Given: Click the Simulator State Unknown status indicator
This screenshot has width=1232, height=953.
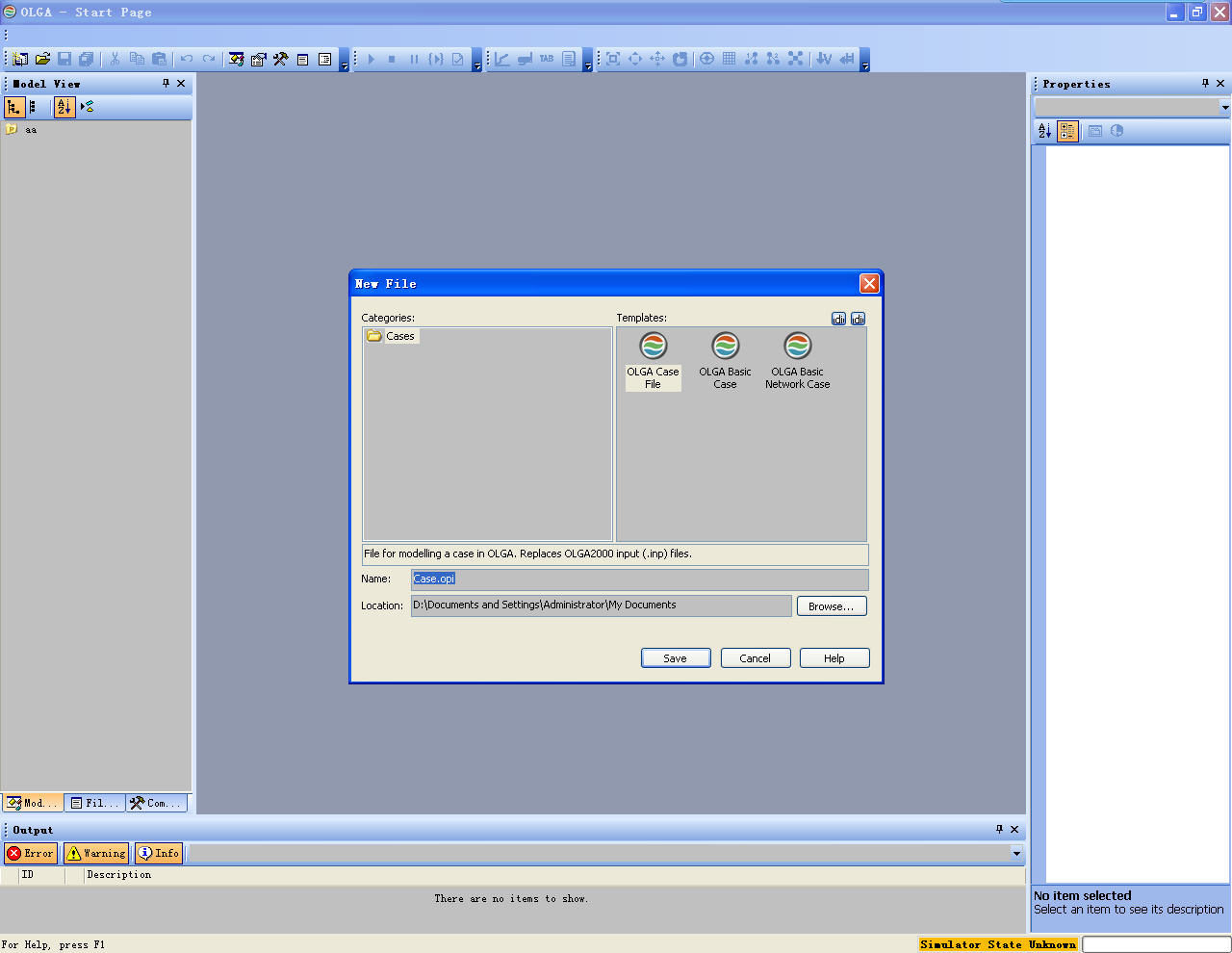Looking at the screenshot, I should [998, 944].
